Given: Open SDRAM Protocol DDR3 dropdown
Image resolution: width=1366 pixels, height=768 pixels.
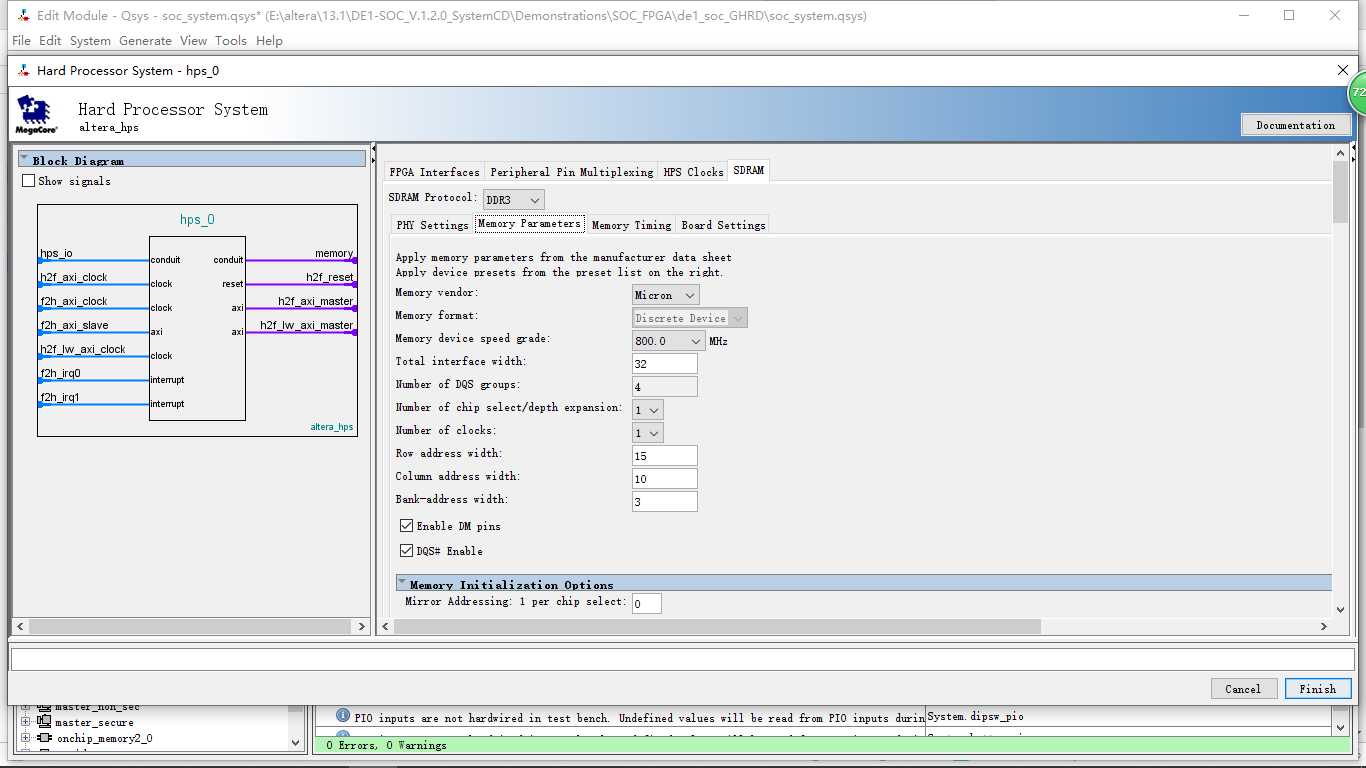Looking at the screenshot, I should click(x=514, y=200).
